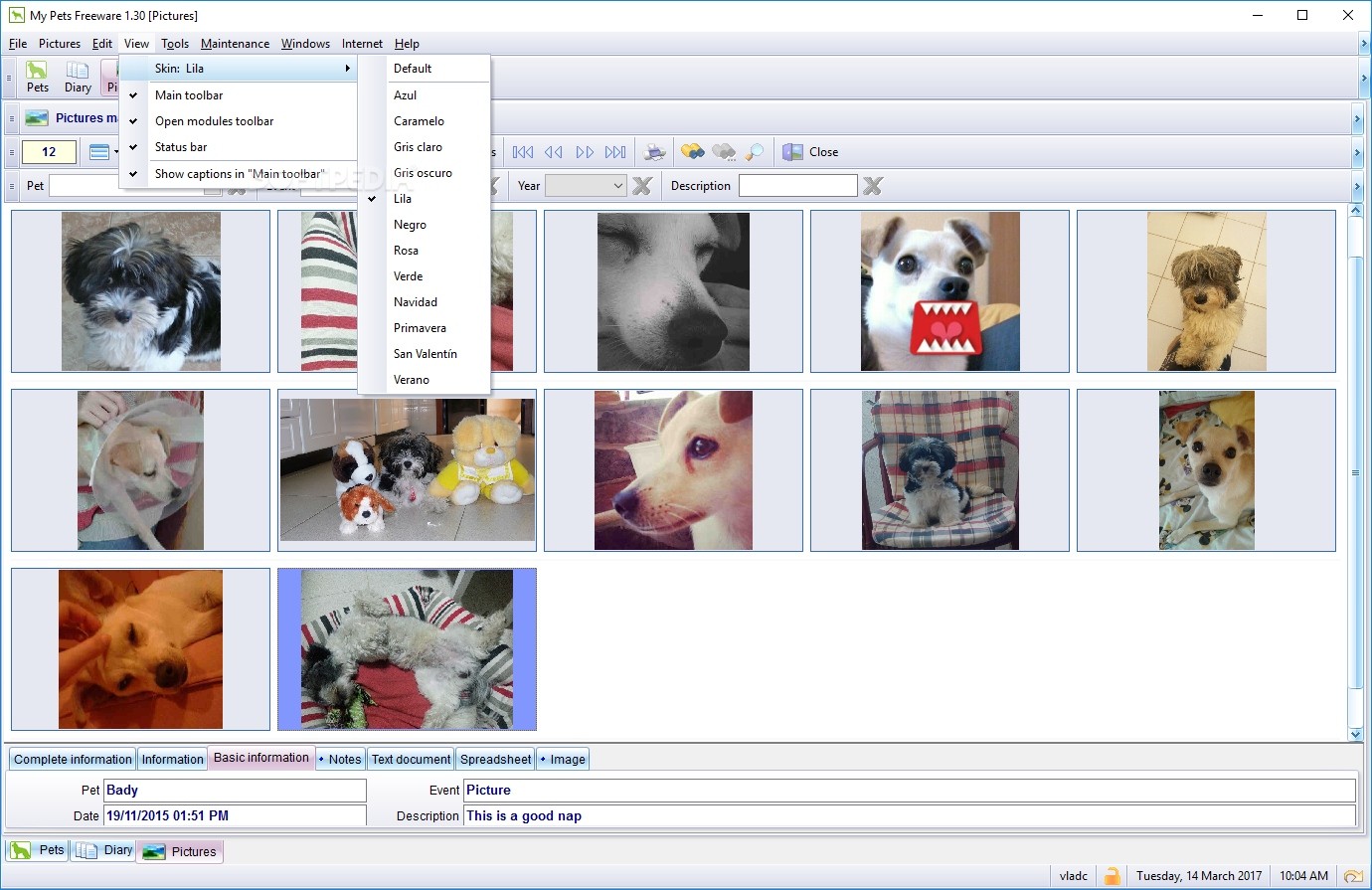Apply the filter icon with yellow clouds
Image resolution: width=1372 pixels, height=890 pixels.
pyautogui.click(x=693, y=152)
